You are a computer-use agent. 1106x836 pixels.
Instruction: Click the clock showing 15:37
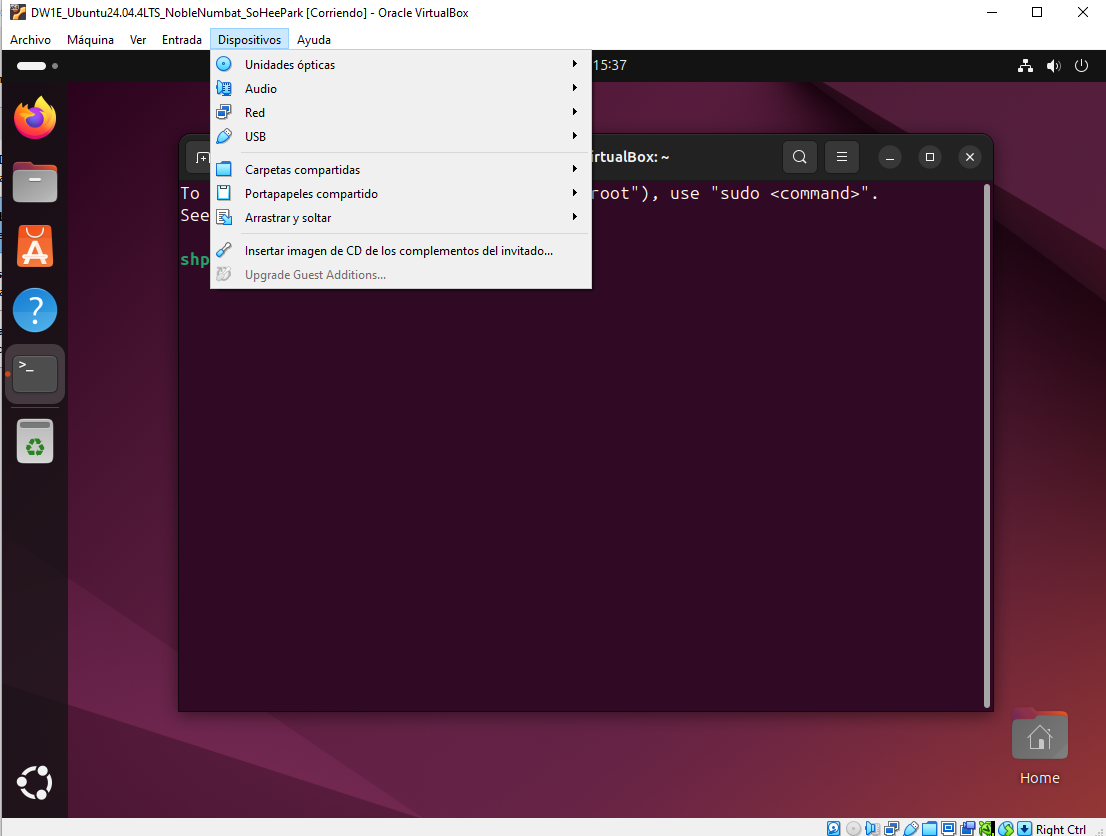[609, 65]
